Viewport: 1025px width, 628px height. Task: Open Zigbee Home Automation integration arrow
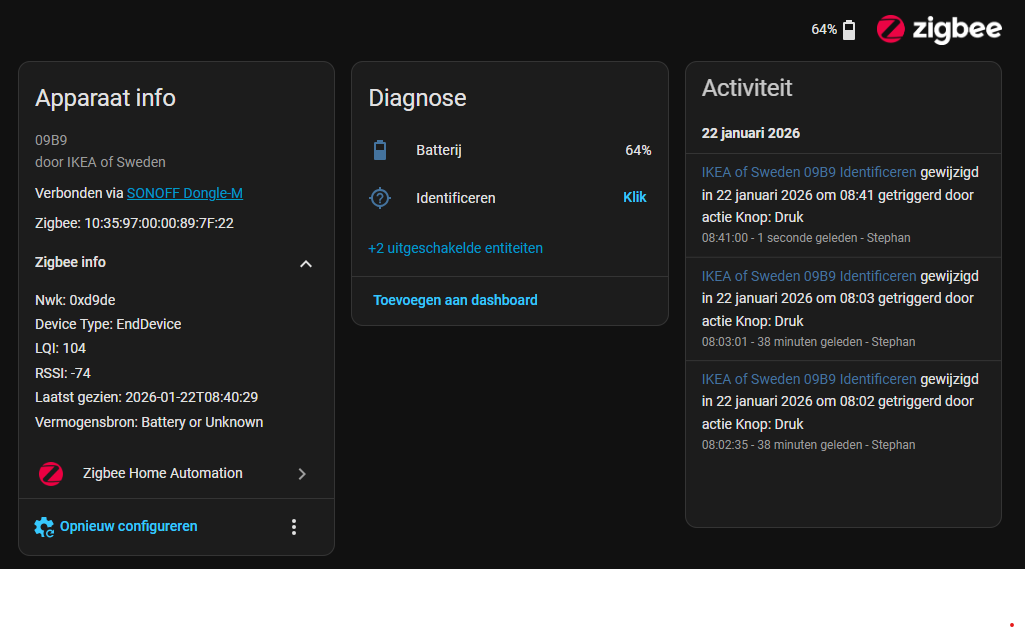302,474
